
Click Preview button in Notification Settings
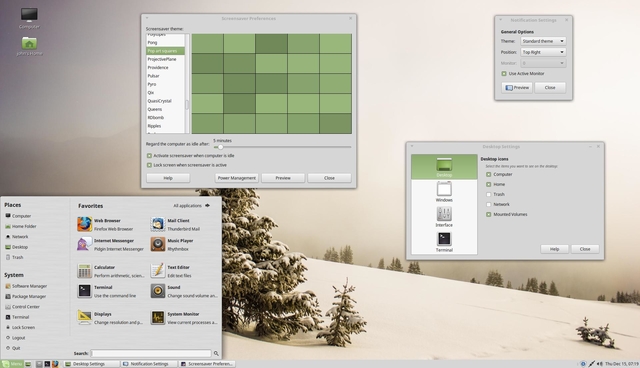click(x=517, y=87)
